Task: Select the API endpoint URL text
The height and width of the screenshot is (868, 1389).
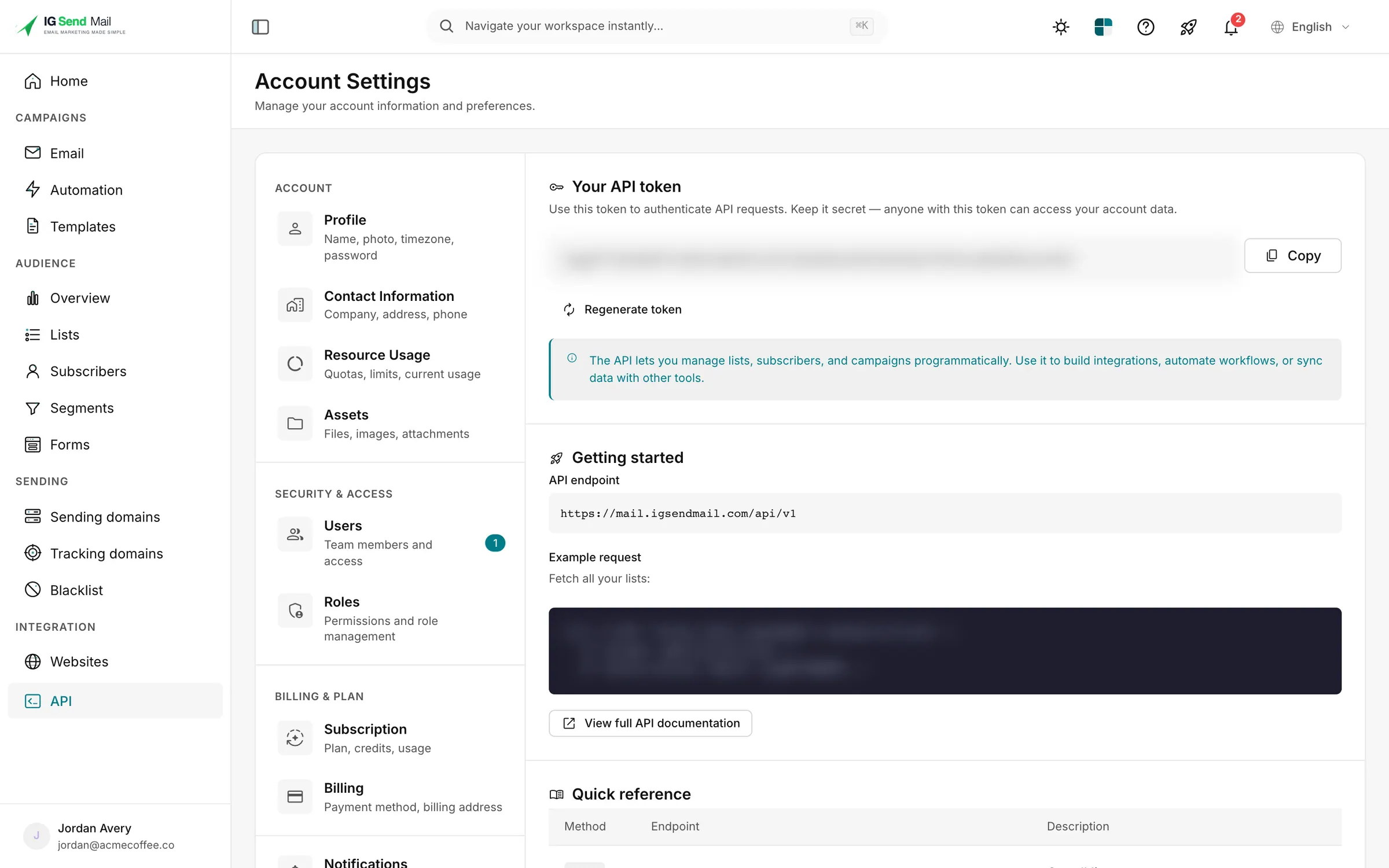Action: pyautogui.click(x=678, y=513)
